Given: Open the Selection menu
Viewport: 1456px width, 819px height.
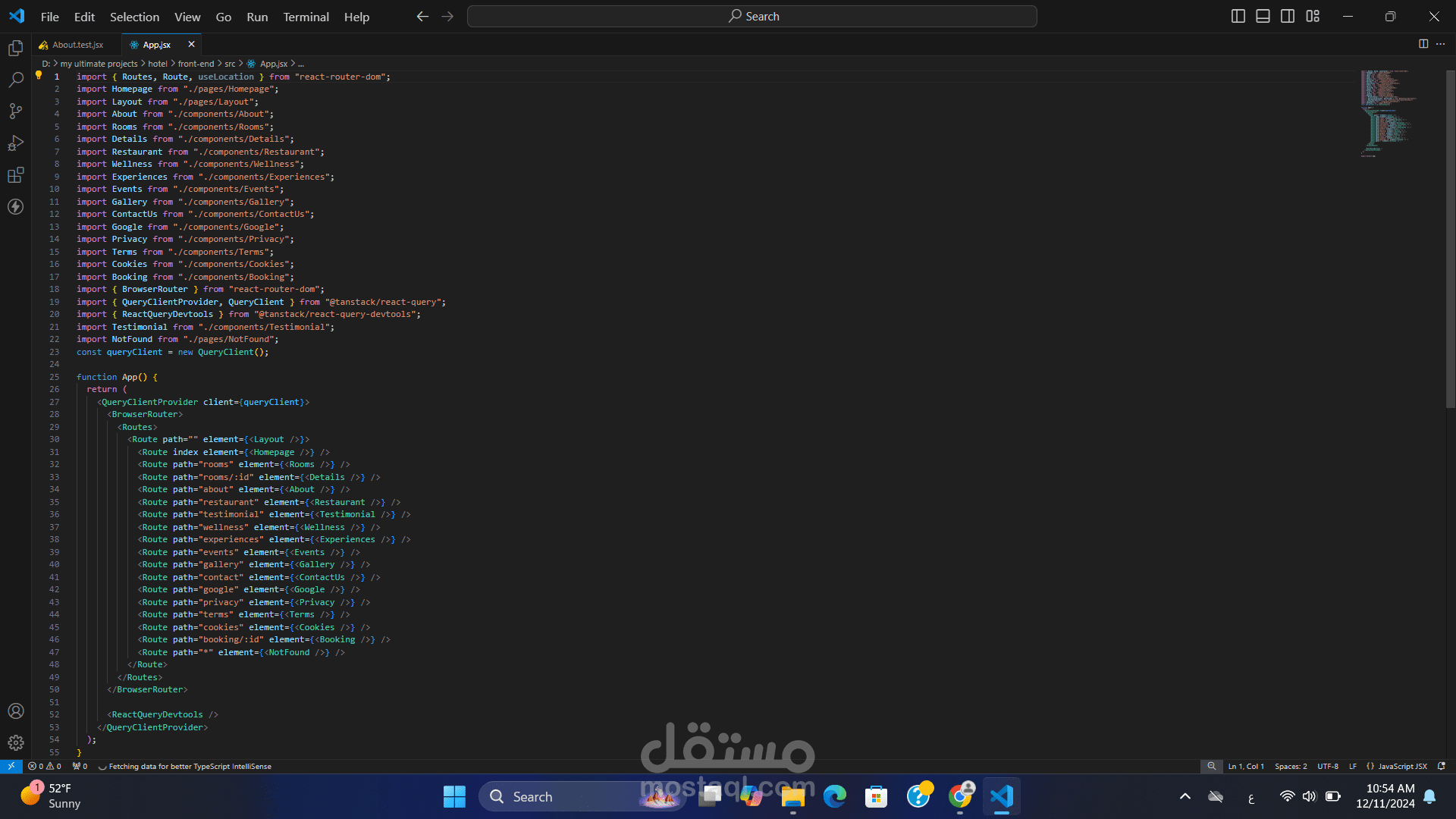Looking at the screenshot, I should click(x=134, y=17).
